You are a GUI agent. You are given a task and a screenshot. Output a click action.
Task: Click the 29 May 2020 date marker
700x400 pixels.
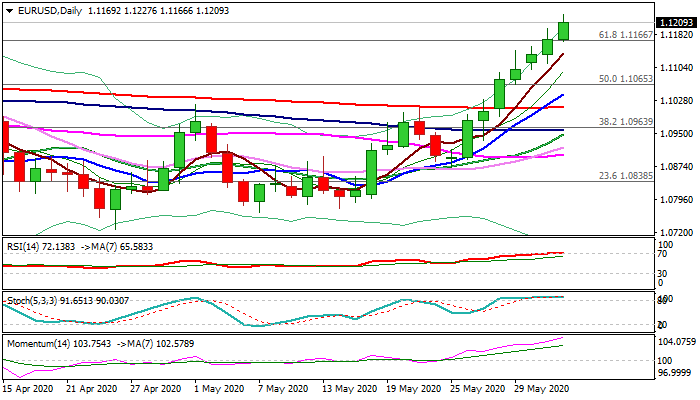tap(542, 389)
